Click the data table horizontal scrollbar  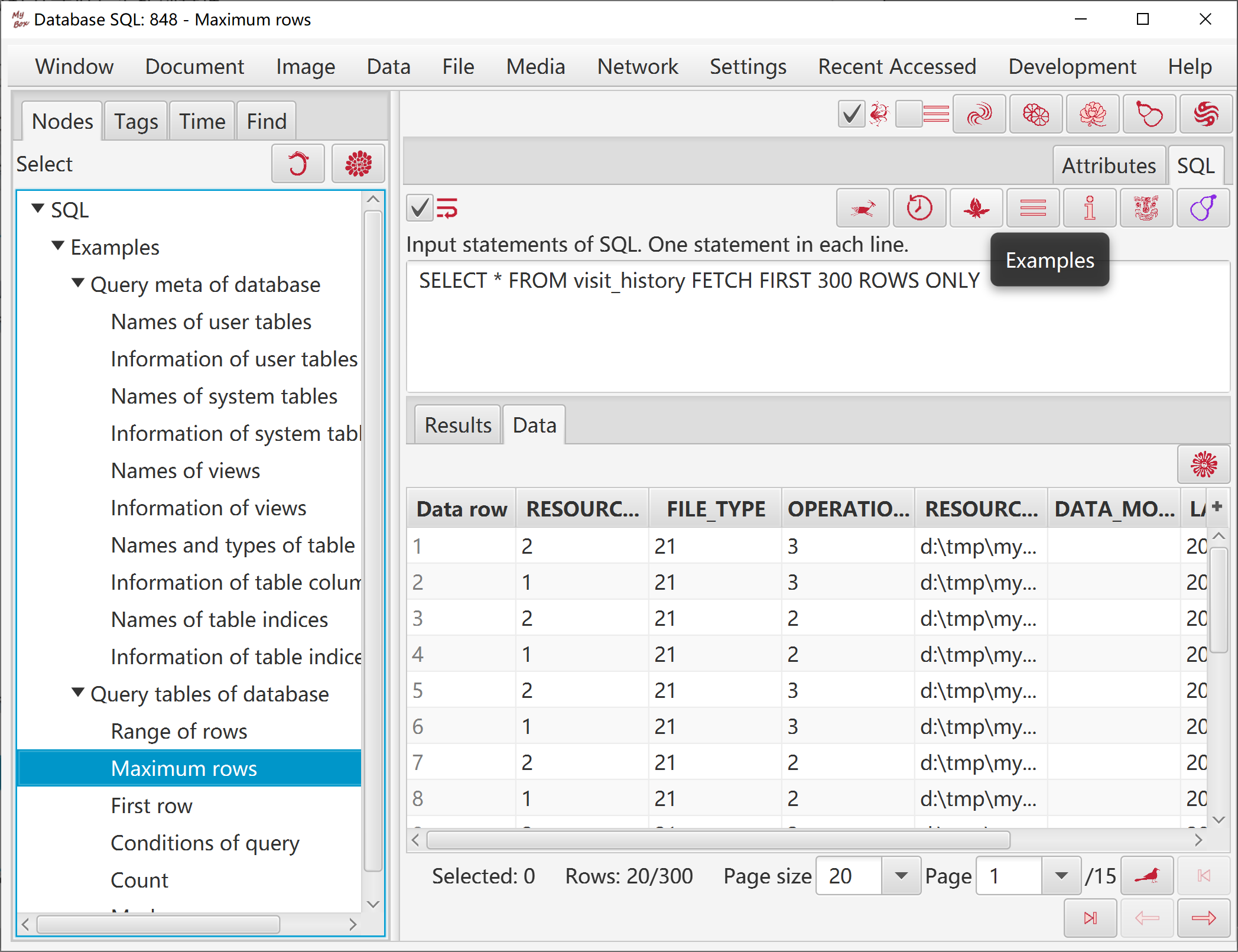click(x=718, y=840)
